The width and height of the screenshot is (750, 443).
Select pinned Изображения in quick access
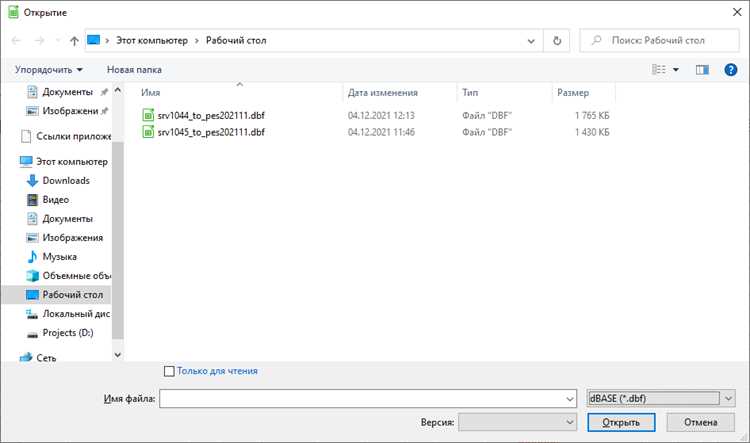point(67,111)
